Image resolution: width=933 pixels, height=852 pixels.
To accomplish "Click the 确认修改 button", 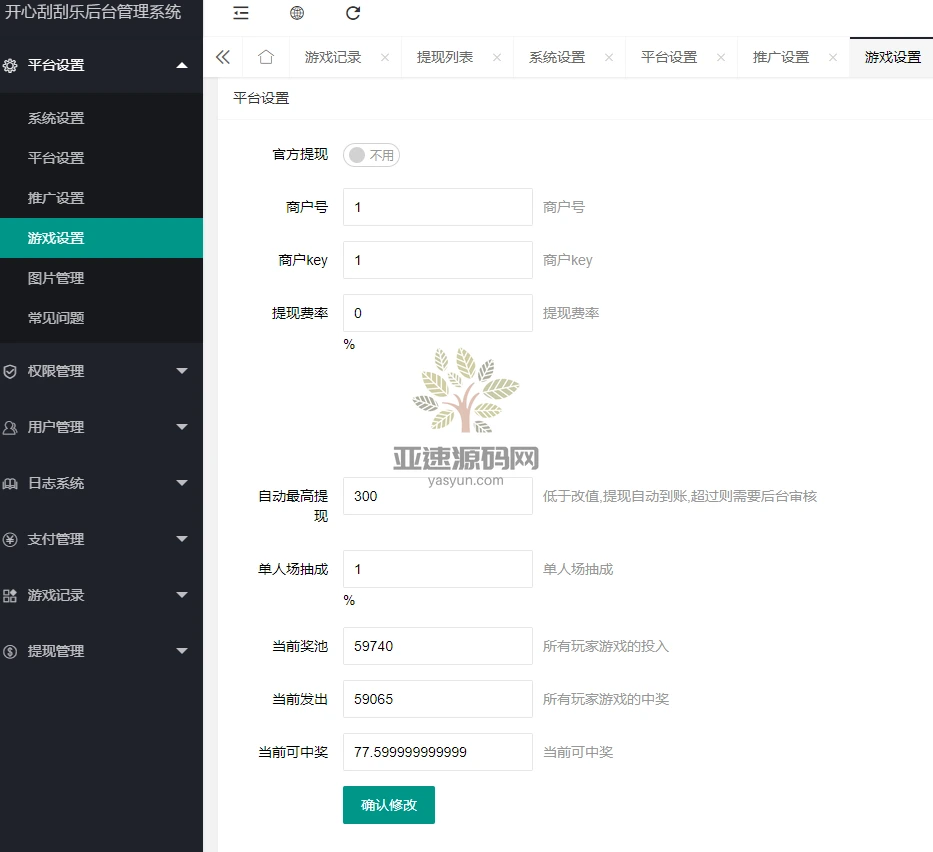I will click(388, 804).
